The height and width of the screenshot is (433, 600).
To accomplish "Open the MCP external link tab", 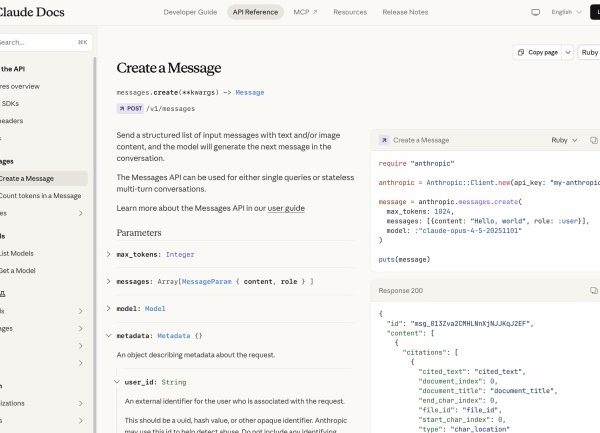I will coord(305,12).
